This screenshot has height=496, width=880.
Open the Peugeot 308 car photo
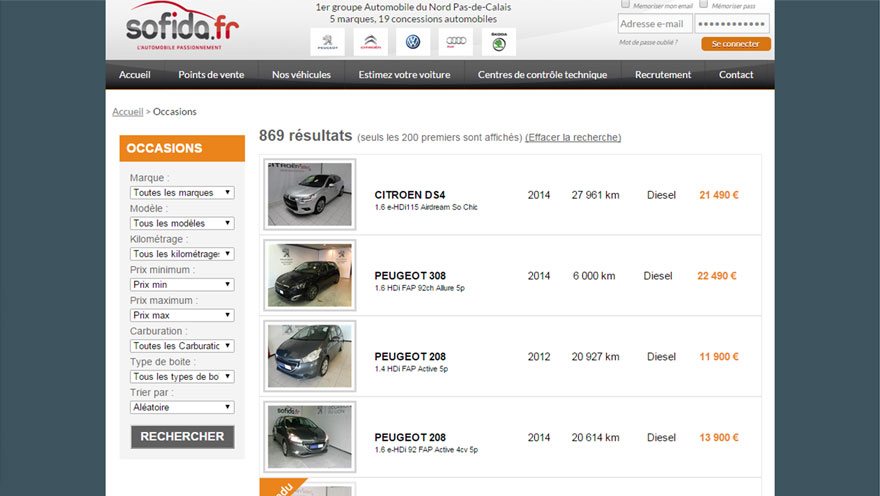click(x=310, y=275)
